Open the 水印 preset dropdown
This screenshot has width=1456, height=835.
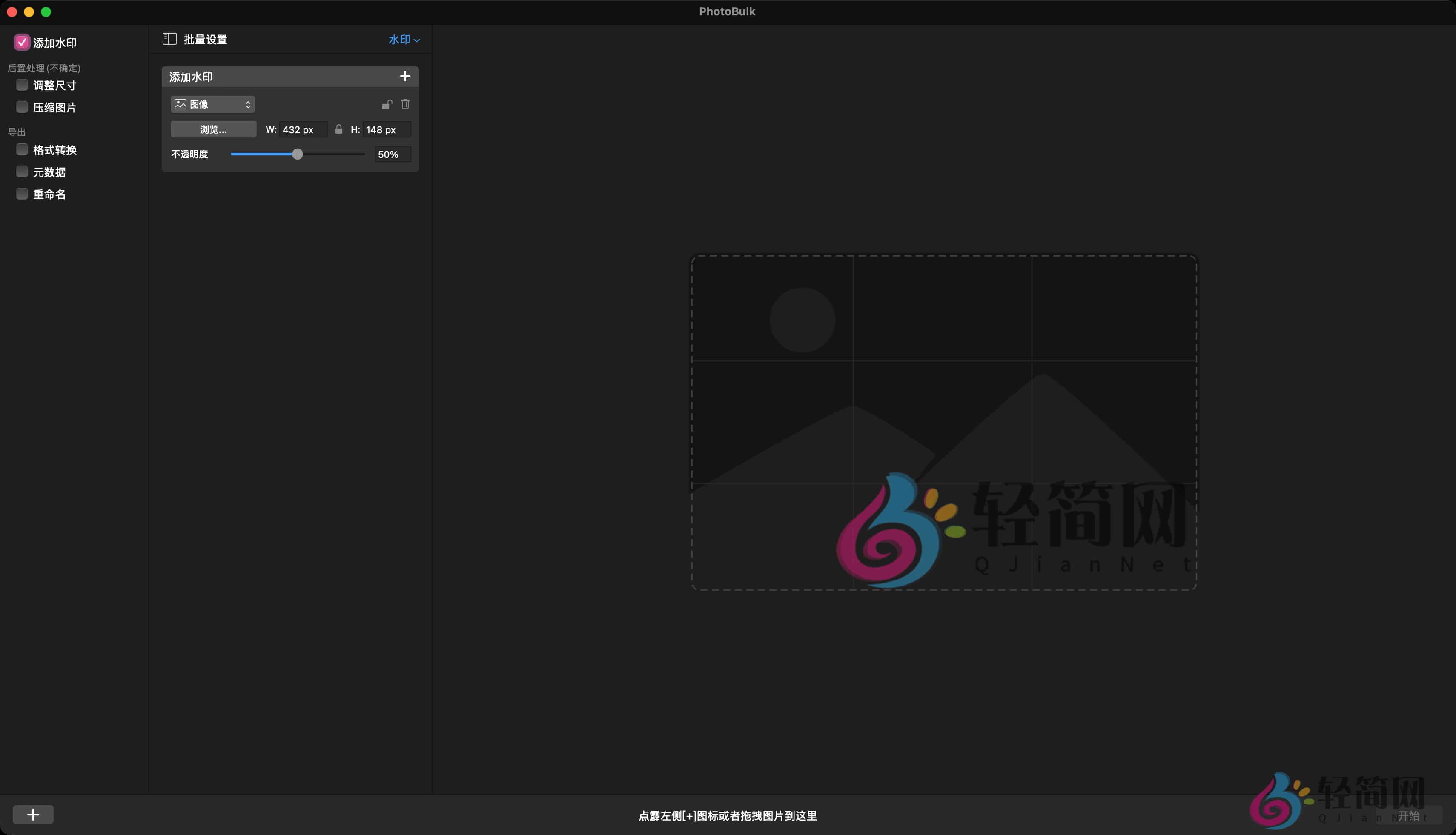click(404, 40)
